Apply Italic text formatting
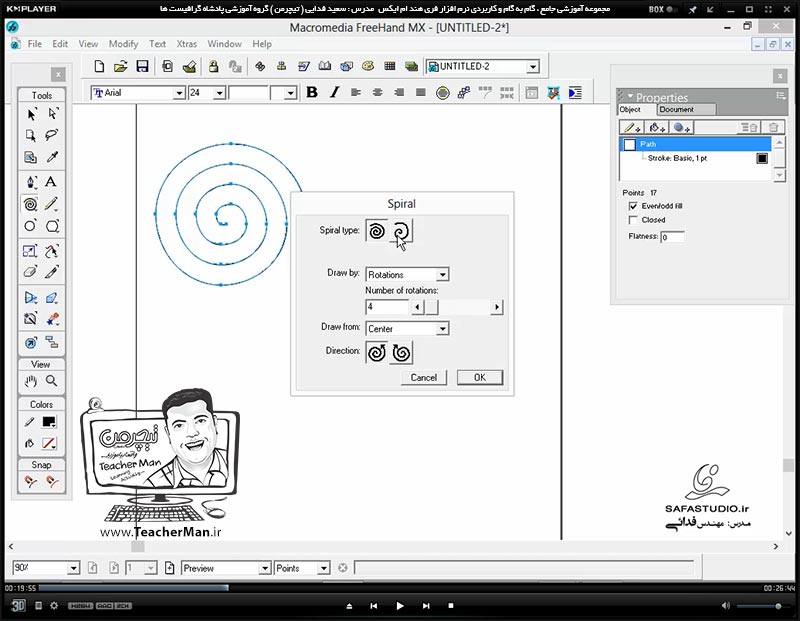The height and width of the screenshot is (621, 800). point(334,92)
